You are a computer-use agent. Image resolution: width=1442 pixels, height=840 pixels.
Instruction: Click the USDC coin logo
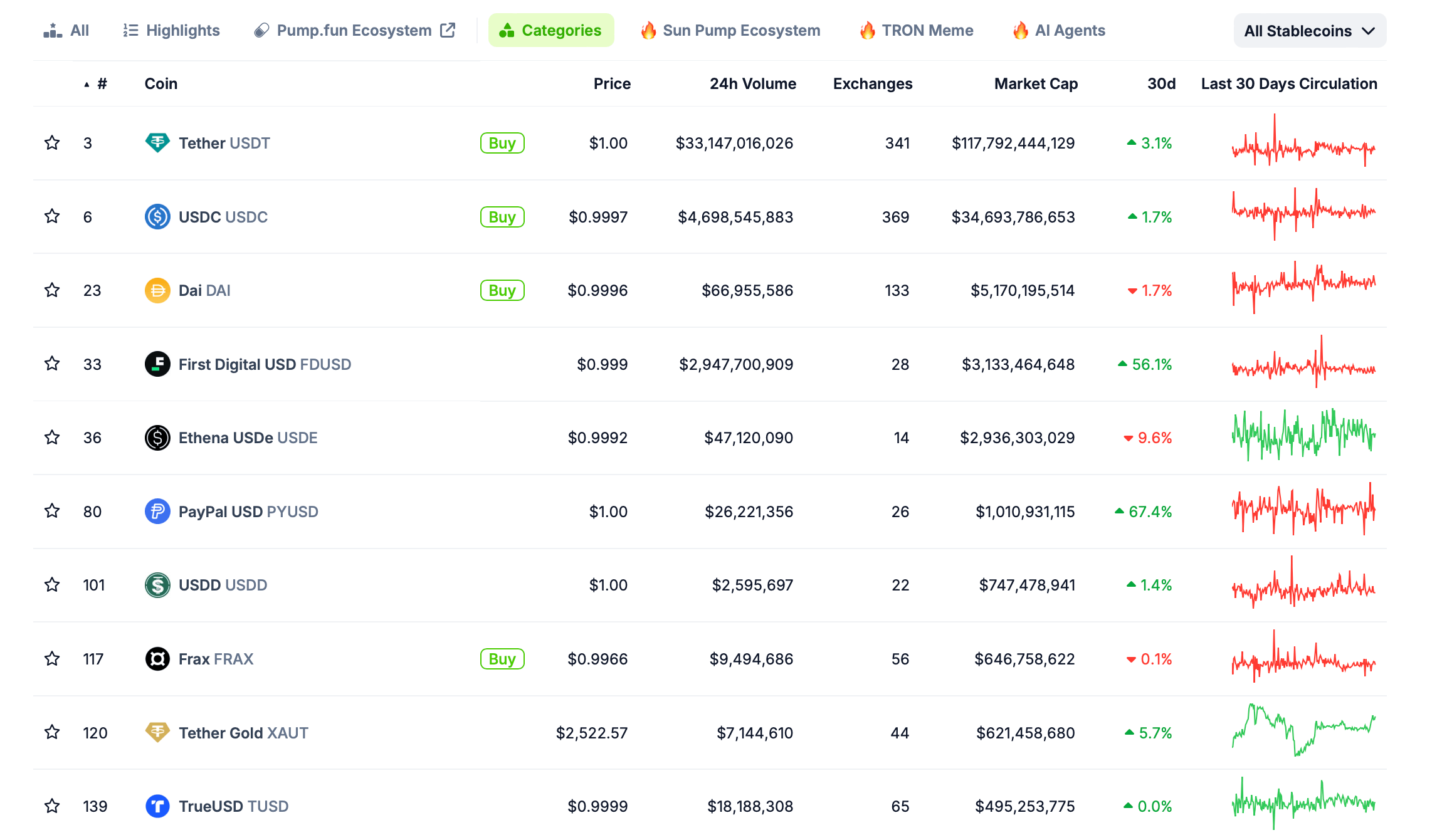coord(157,217)
